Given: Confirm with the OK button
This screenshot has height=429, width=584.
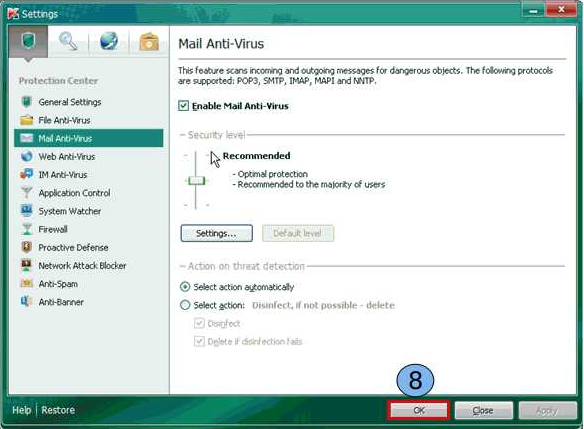Looking at the screenshot, I should coord(419,410).
